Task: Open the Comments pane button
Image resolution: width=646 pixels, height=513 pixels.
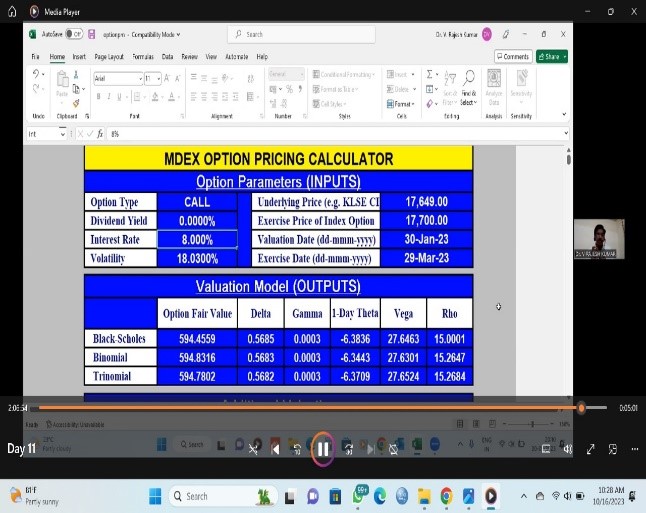Action: pos(513,56)
